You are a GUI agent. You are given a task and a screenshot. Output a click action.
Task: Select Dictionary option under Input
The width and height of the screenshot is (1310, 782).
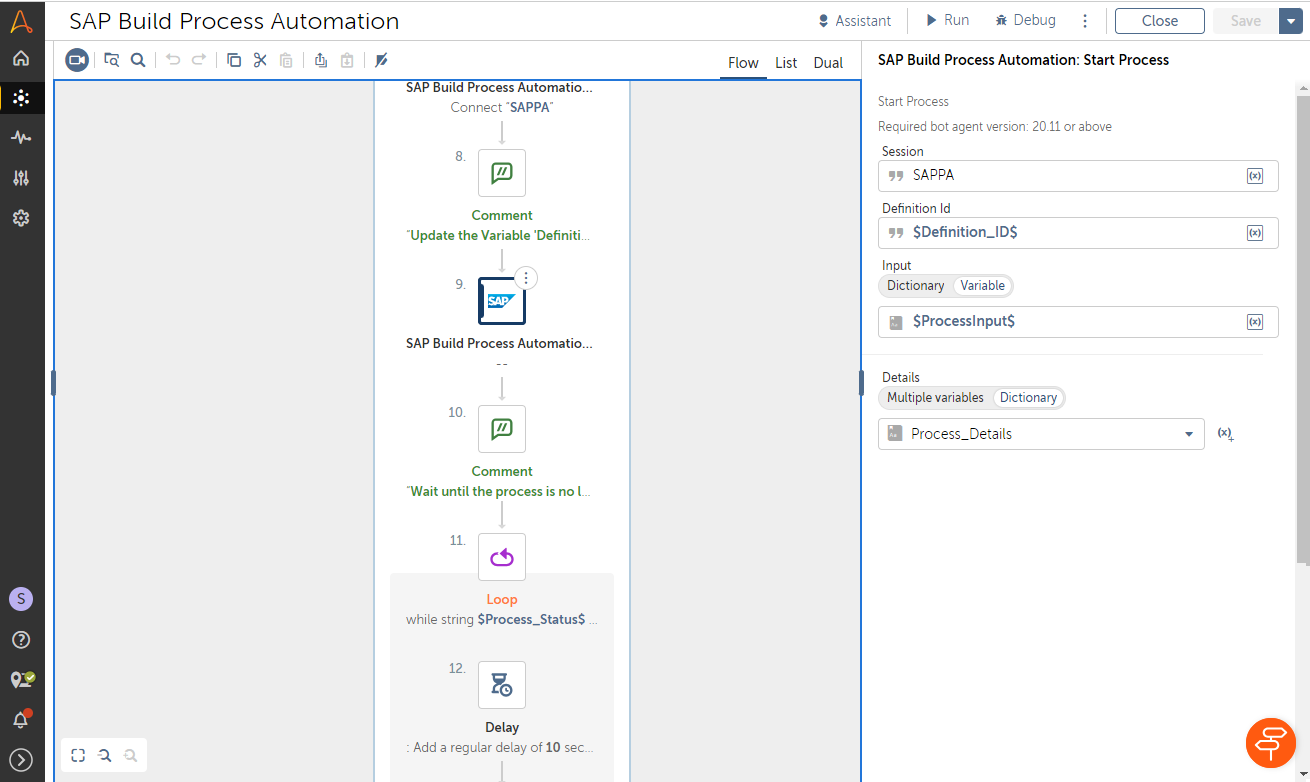[915, 286]
